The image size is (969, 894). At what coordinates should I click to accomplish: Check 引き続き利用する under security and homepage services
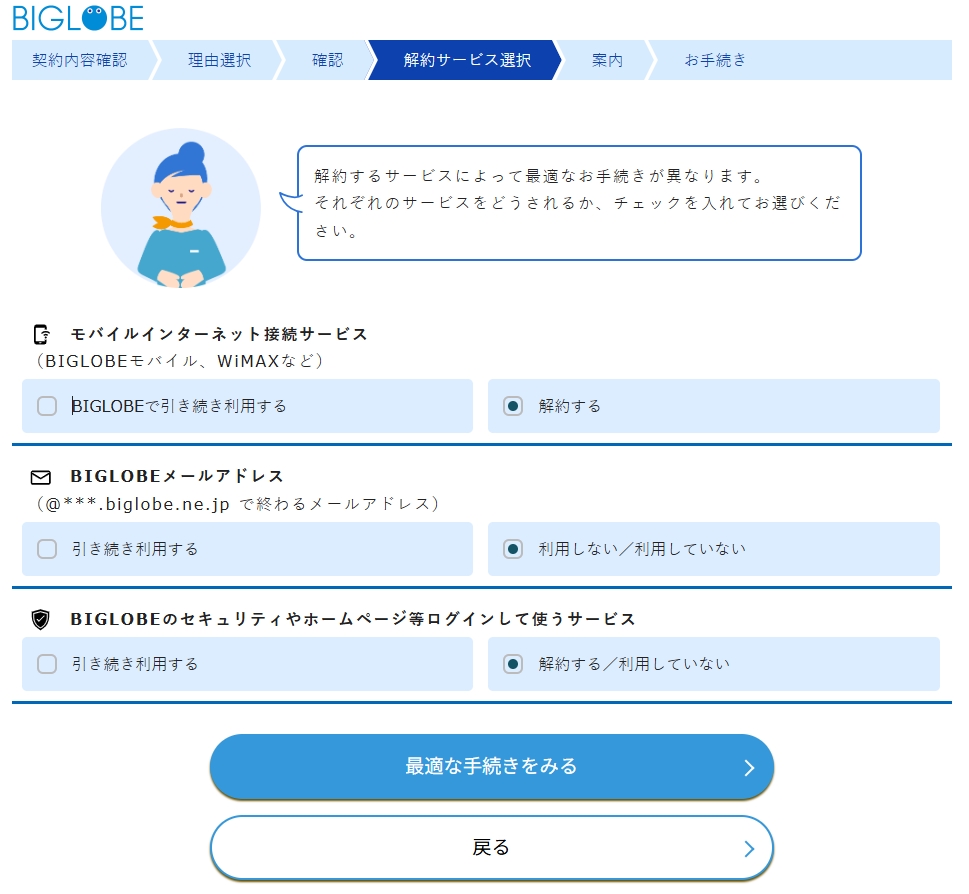click(47, 664)
